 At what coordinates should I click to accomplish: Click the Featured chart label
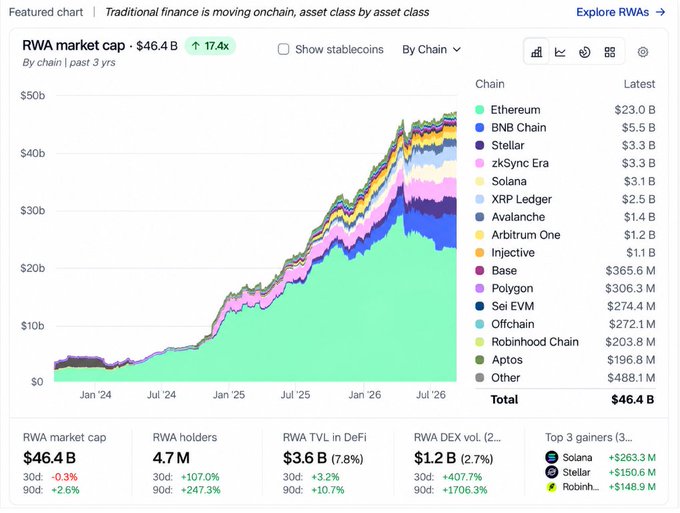click(46, 12)
